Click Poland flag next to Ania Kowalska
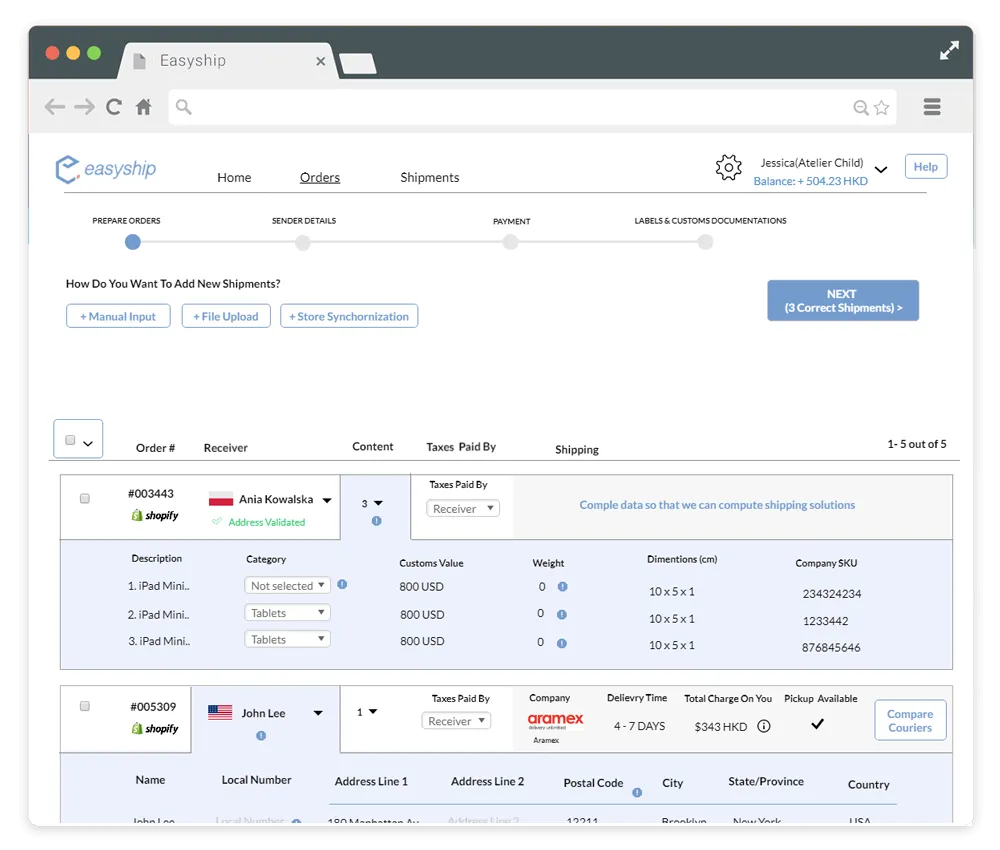 coord(221,499)
